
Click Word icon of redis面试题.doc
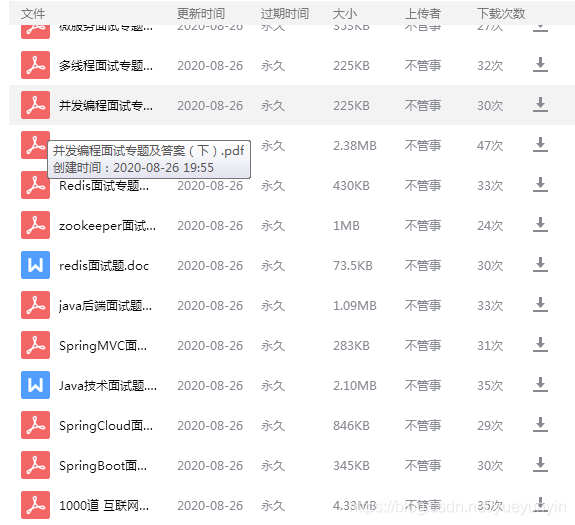point(35,265)
